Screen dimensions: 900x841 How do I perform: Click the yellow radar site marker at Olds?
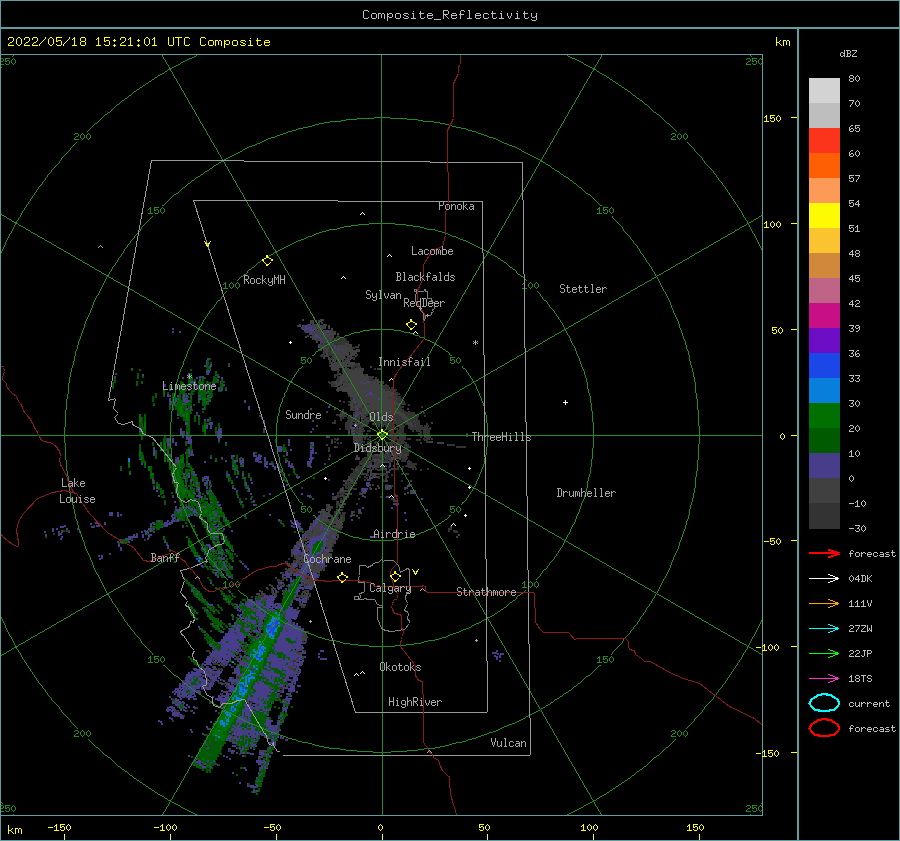[x=382, y=435]
